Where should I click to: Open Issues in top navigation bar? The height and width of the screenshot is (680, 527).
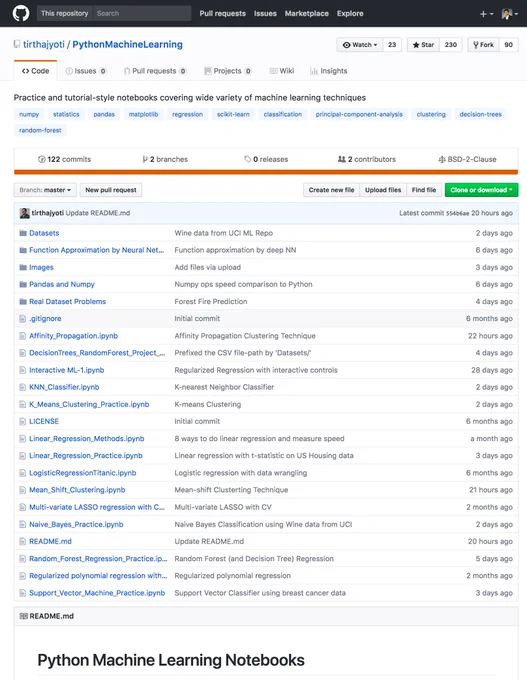(265, 13)
